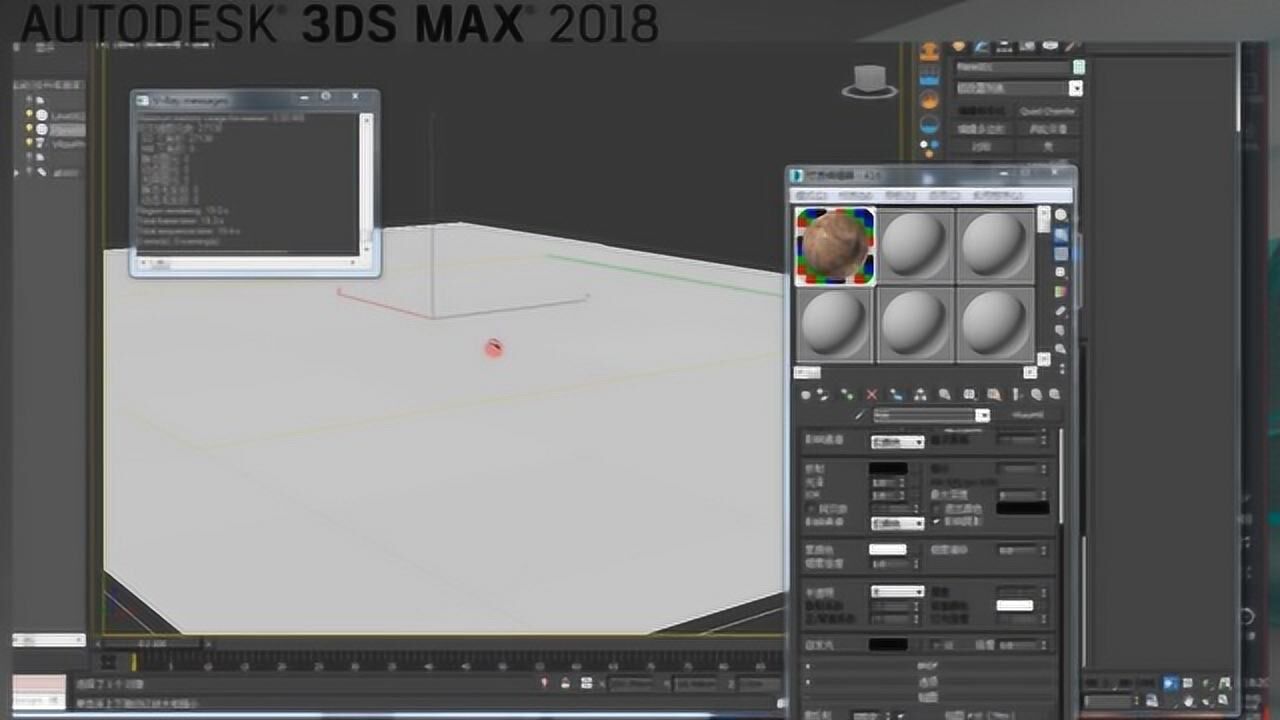Open material name dropdown arrow
The image size is (1280, 720).
[x=982, y=415]
